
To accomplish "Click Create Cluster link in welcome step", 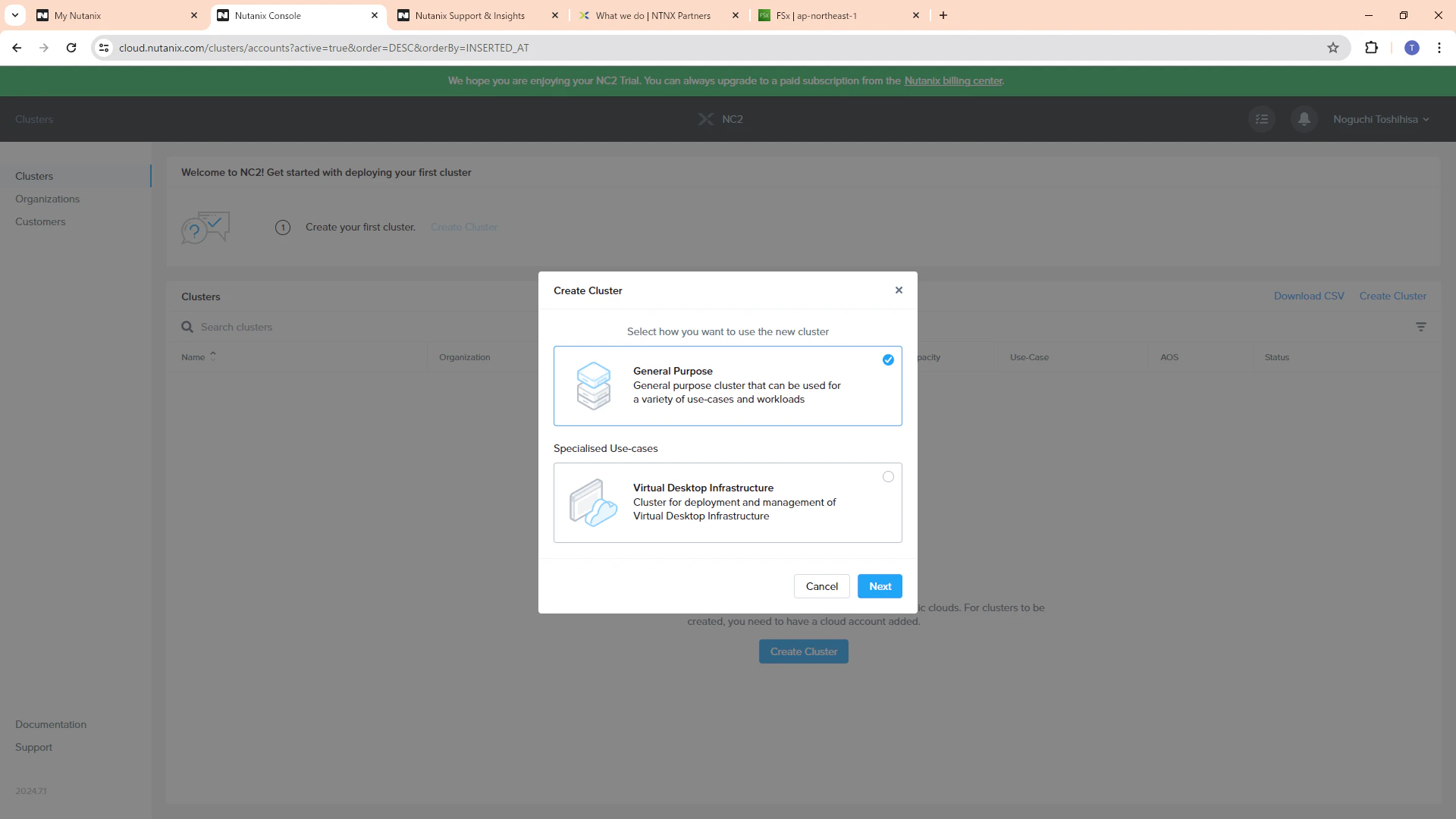I will [464, 227].
